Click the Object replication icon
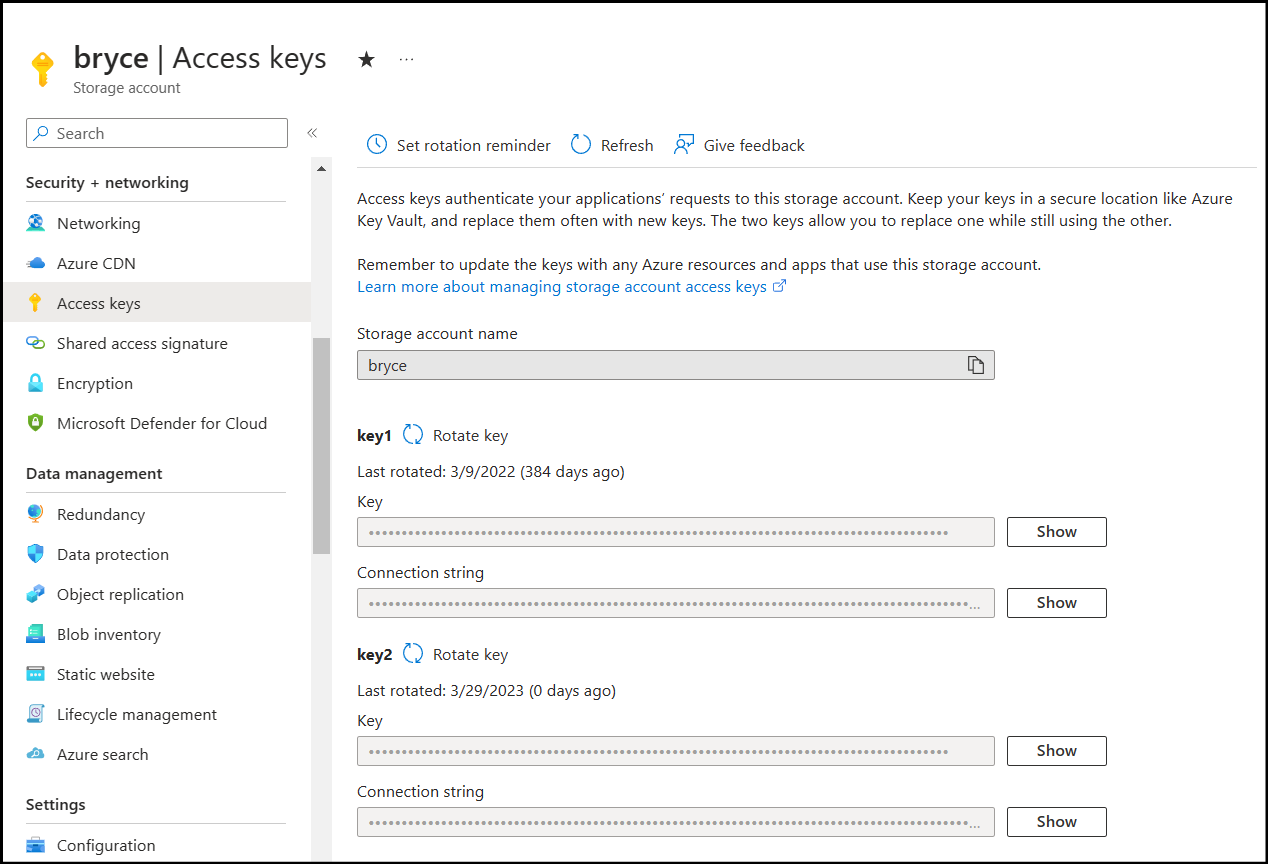The image size is (1268, 864). click(x=36, y=594)
